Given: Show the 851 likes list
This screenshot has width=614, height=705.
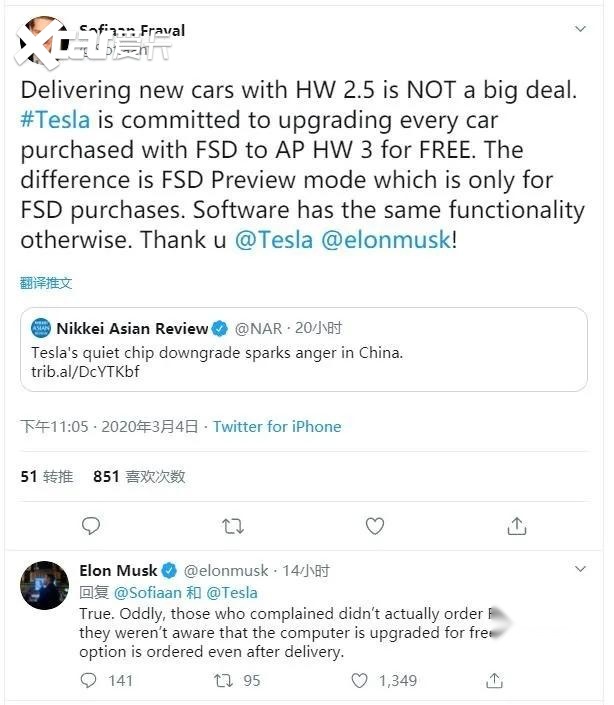Looking at the screenshot, I should (139, 477).
